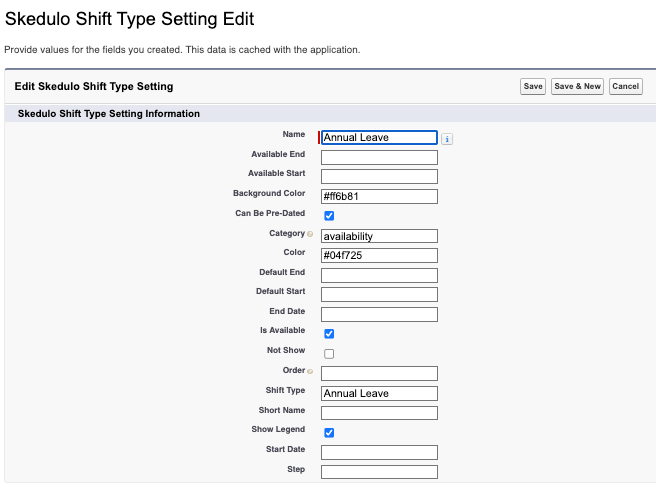Click the Available Start input
656x486 pixels.
point(379,176)
